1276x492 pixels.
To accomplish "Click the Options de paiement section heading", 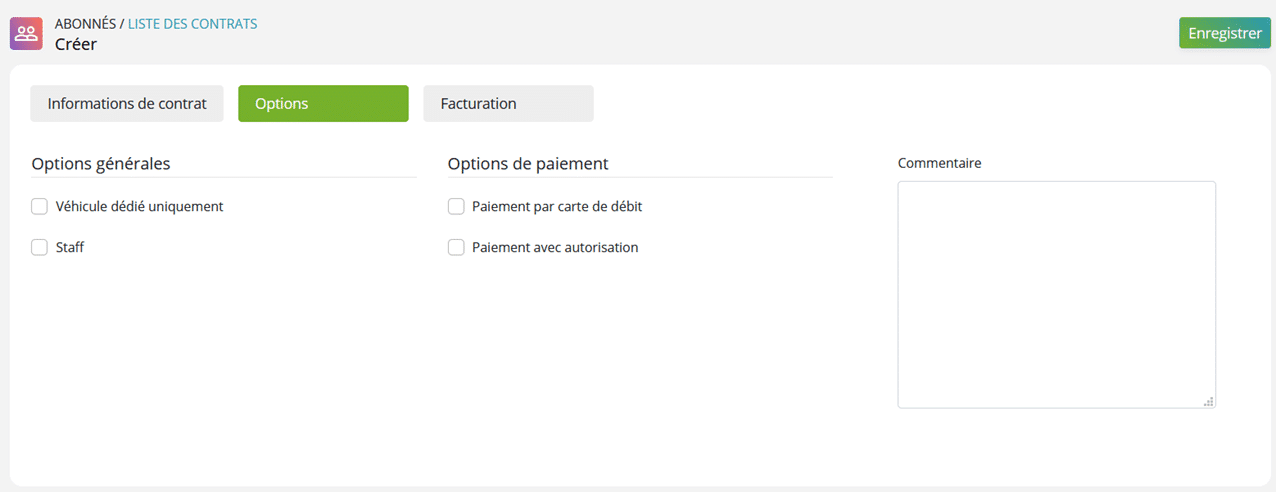I will click(x=528, y=164).
